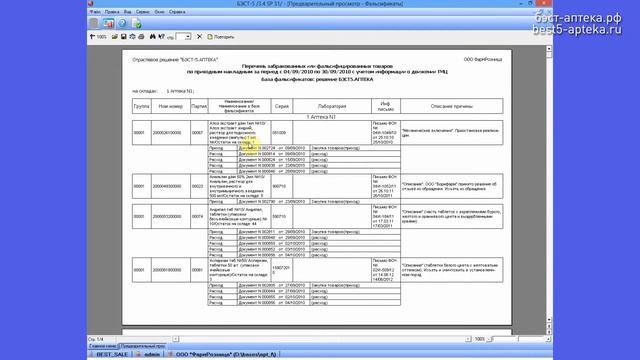Click the 100% zoom value in status area

[x=480, y=339]
